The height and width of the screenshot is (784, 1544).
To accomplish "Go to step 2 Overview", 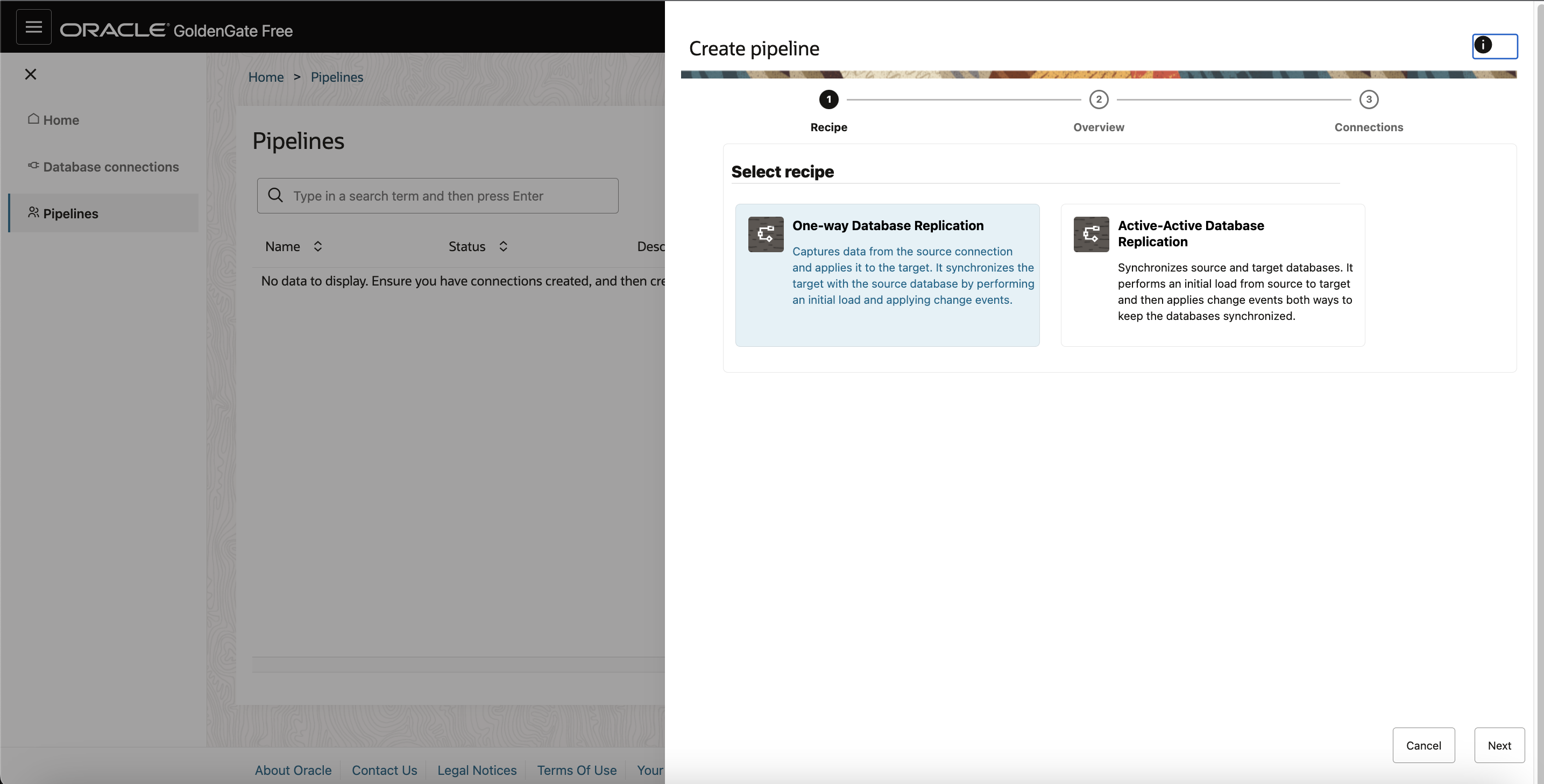I will [1098, 99].
